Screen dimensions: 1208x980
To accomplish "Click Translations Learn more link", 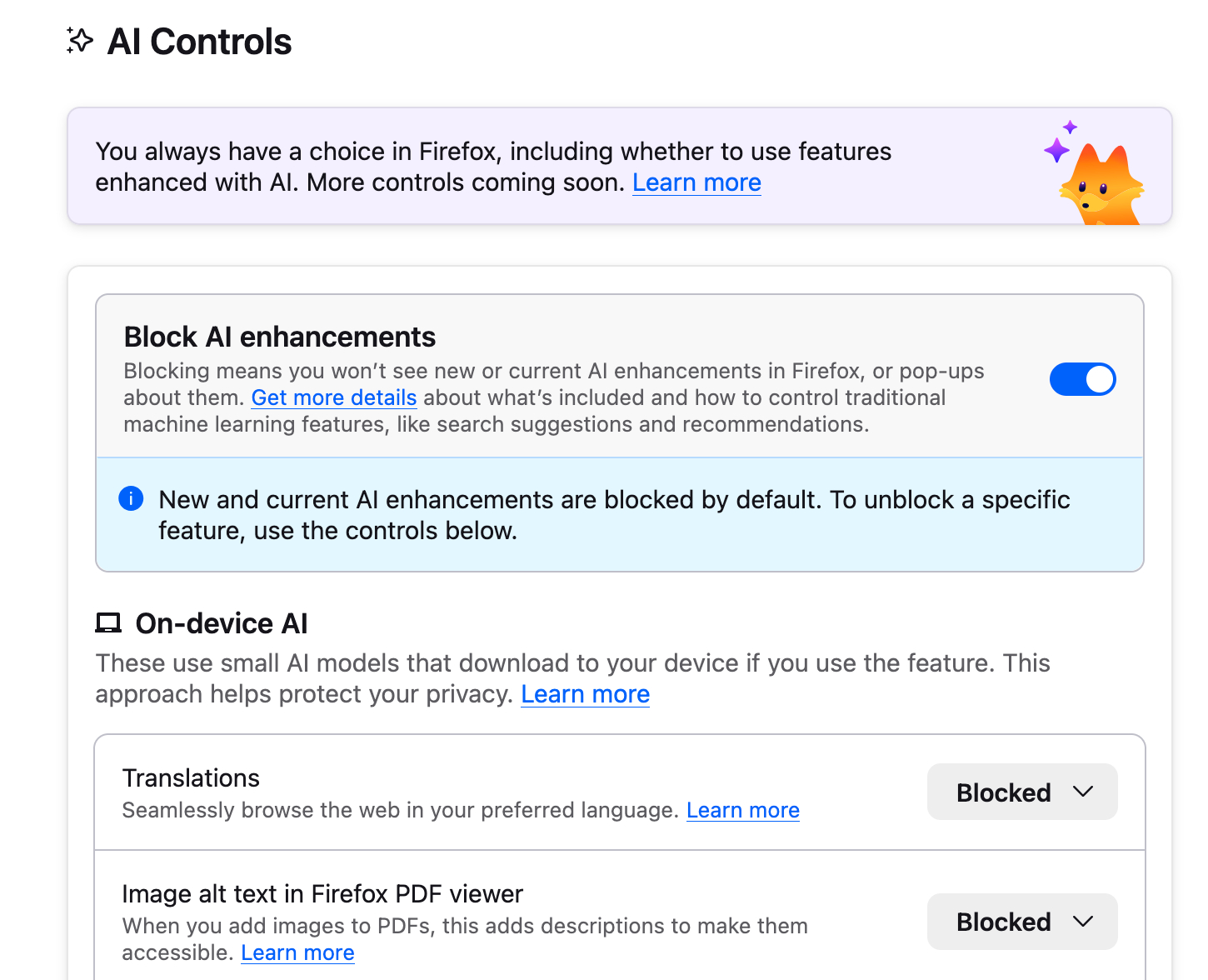I will point(742,810).
